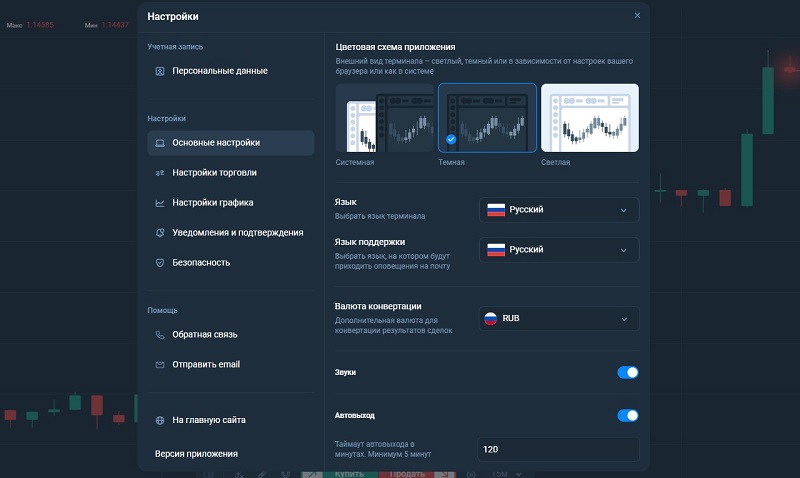Screen dimensions: 800x478
Task: Go to Уведомления и подтверждения
Action: point(231,233)
